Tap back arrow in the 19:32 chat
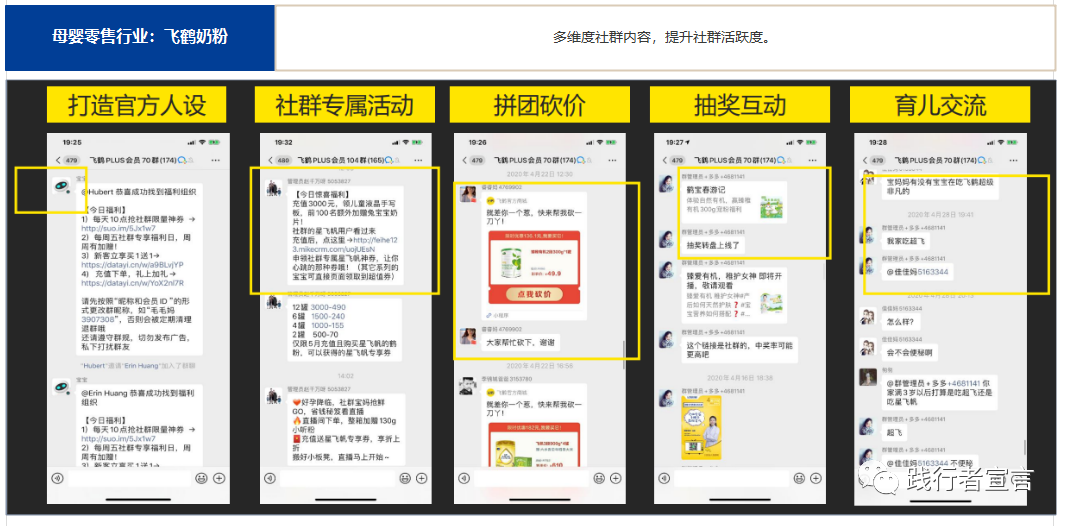 pyautogui.click(x=268, y=160)
